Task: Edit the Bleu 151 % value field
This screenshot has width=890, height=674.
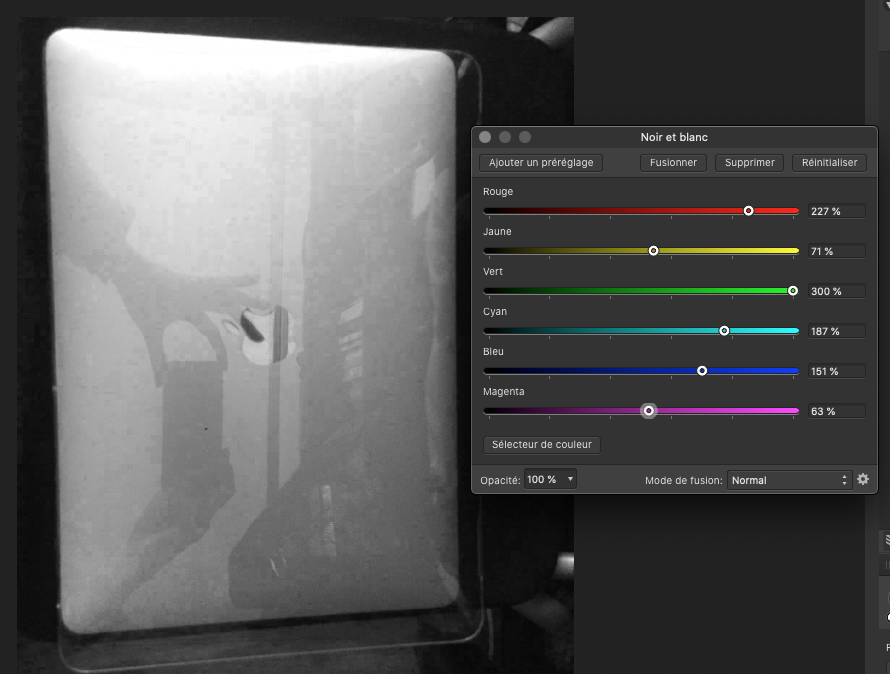Action: click(x=837, y=371)
